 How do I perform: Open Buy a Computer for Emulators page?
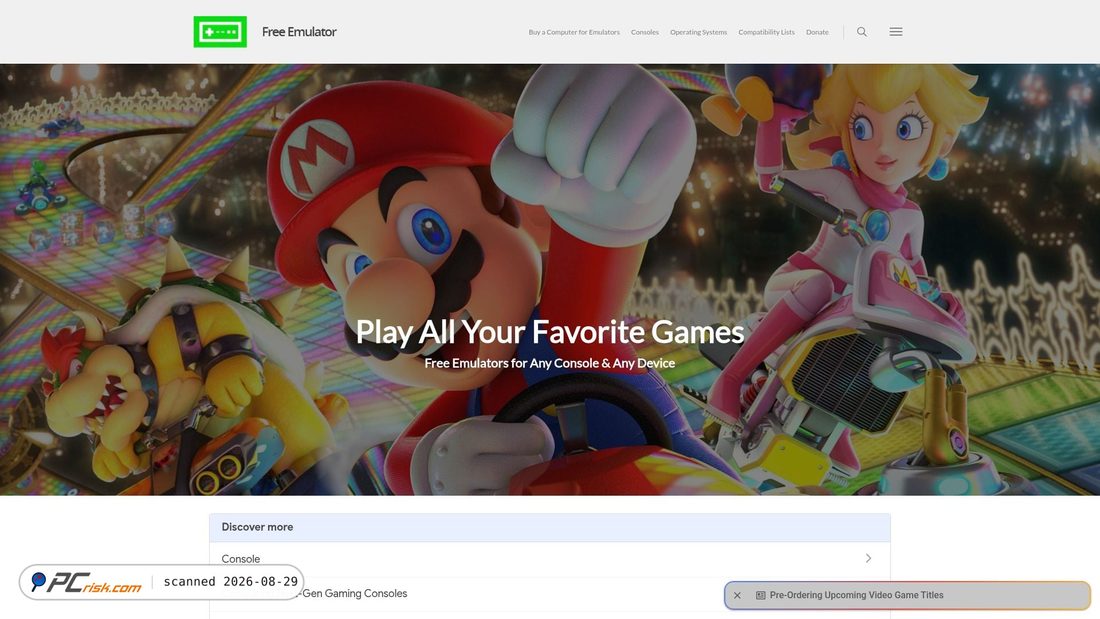click(574, 32)
